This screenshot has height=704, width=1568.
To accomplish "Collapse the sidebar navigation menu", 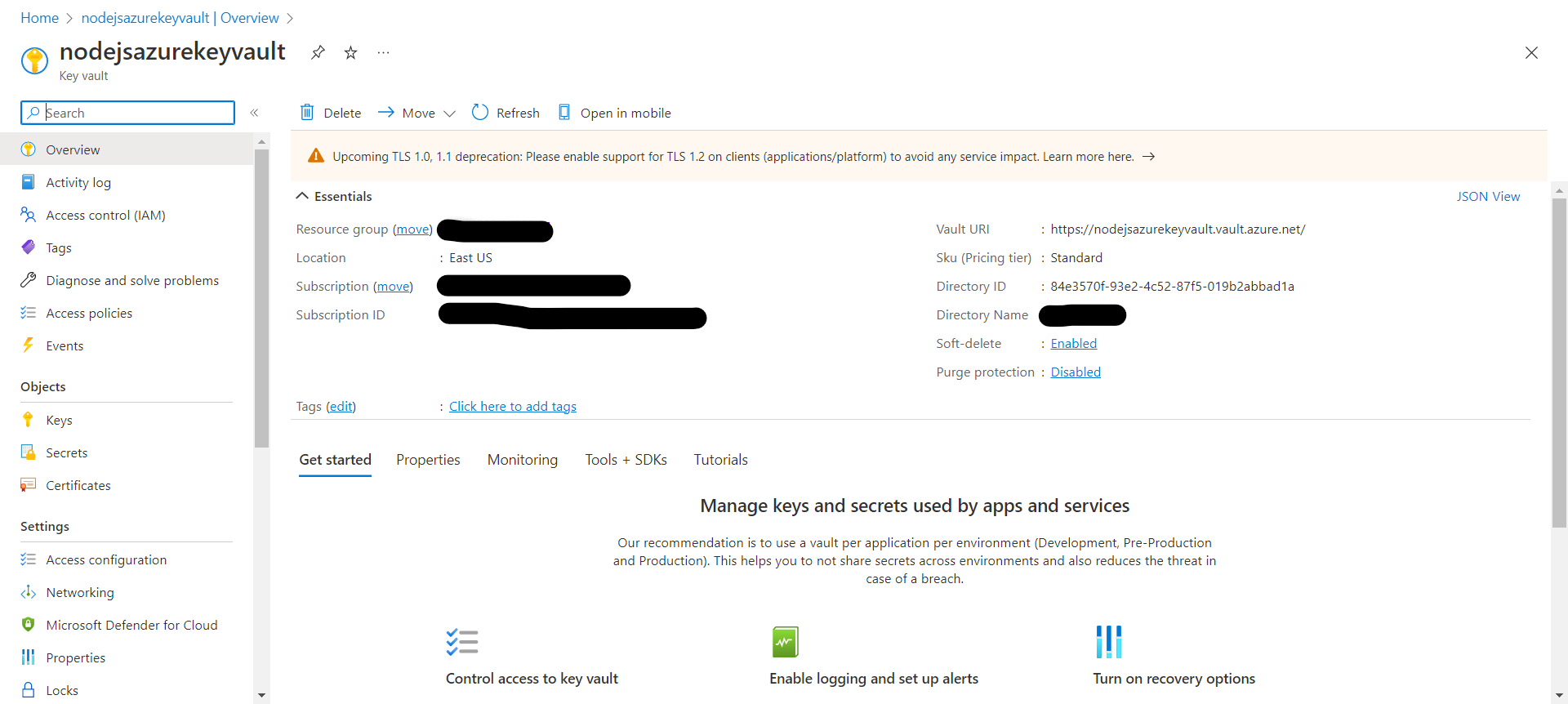I will (x=254, y=113).
